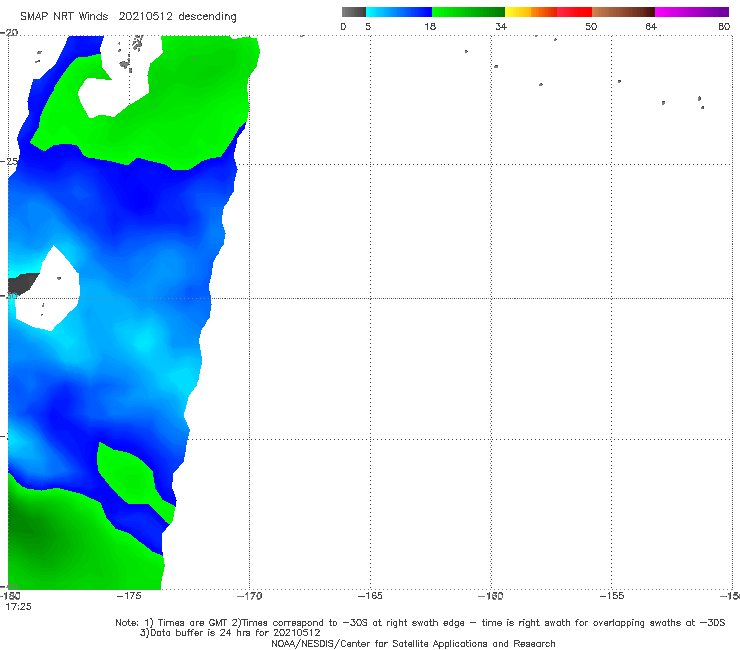Viewport: 740px width, 650px height.
Task: Click the longitude label '-155'
Action: [612, 596]
